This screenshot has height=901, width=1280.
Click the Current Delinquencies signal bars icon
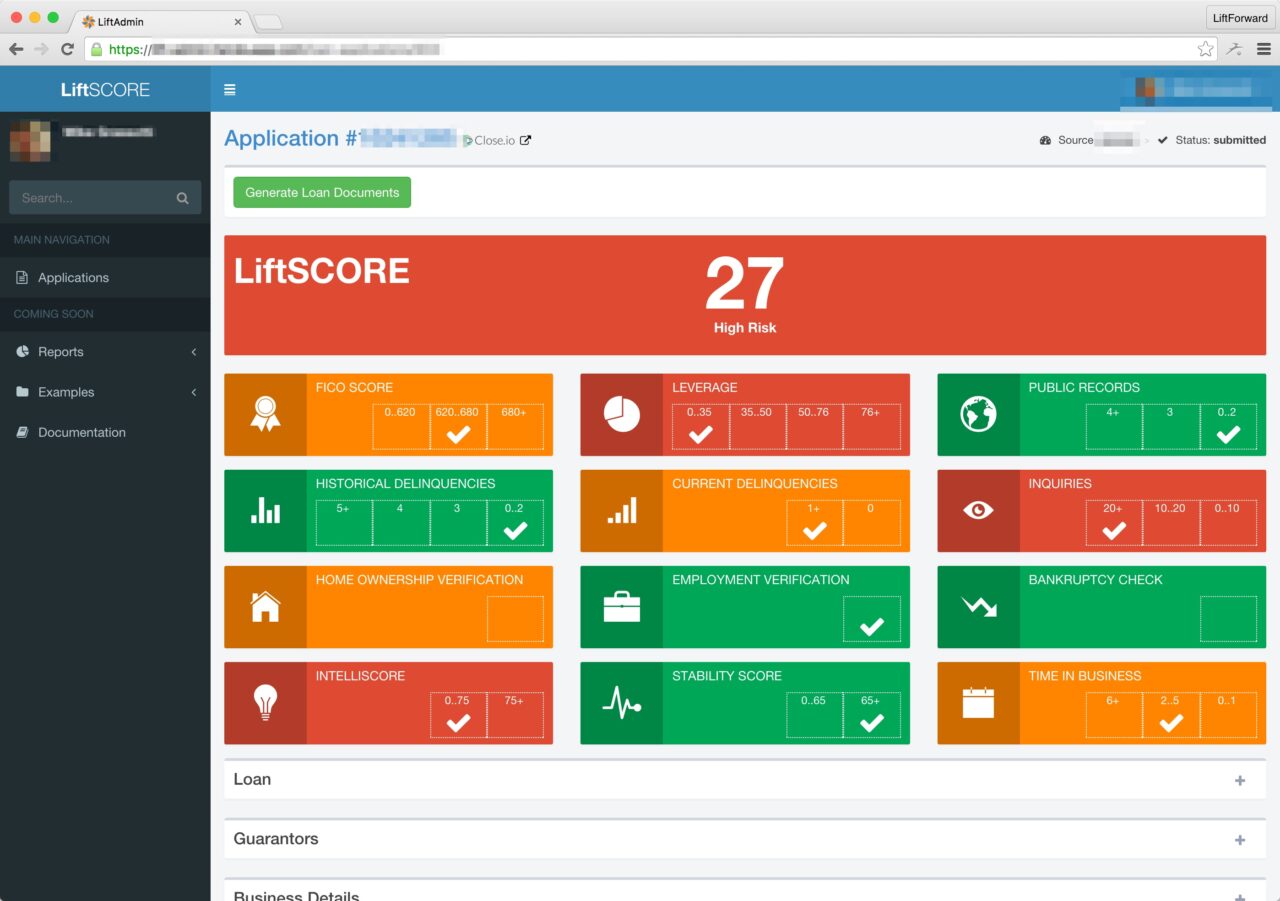point(622,511)
